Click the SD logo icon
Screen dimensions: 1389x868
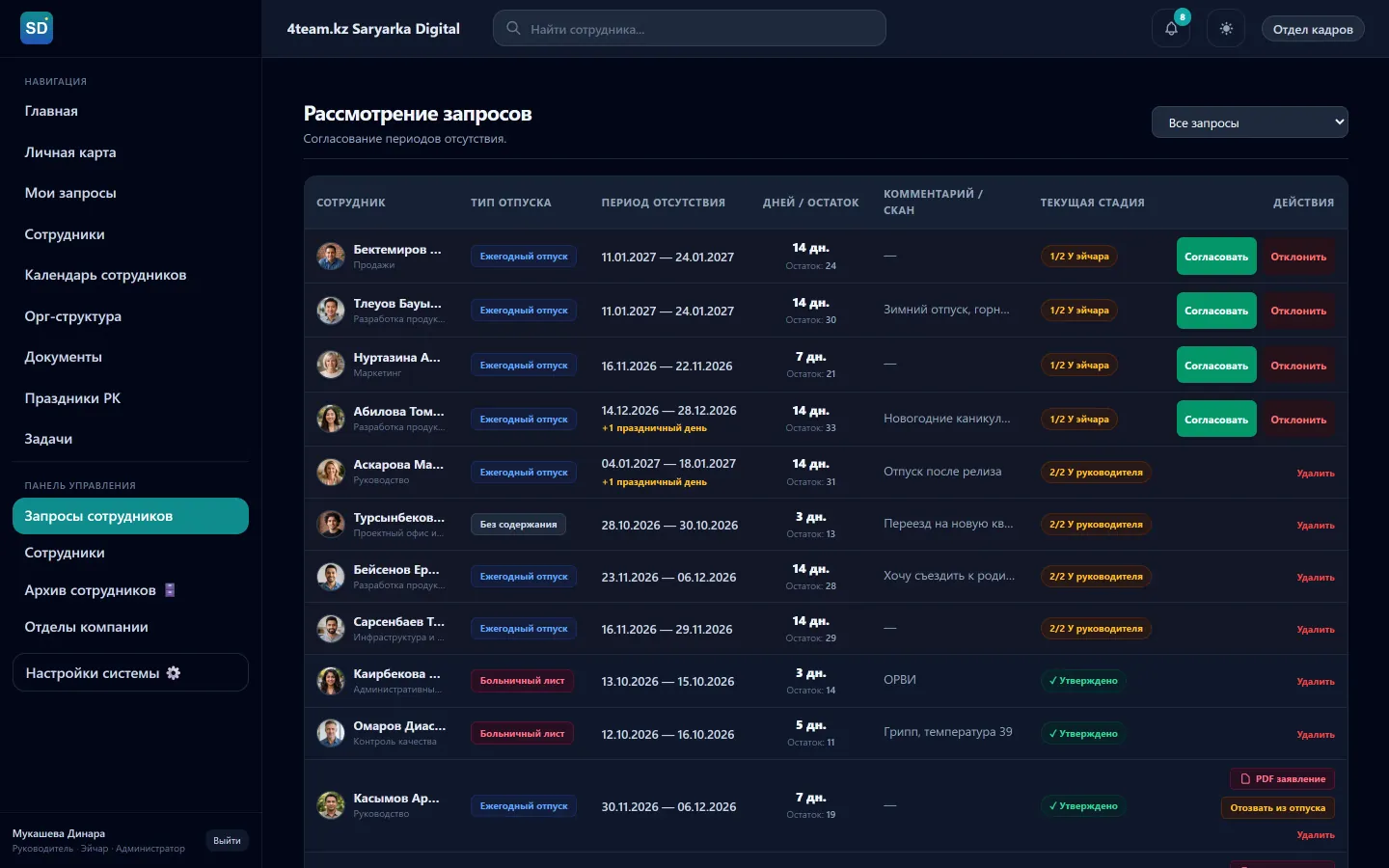pyautogui.click(x=37, y=28)
